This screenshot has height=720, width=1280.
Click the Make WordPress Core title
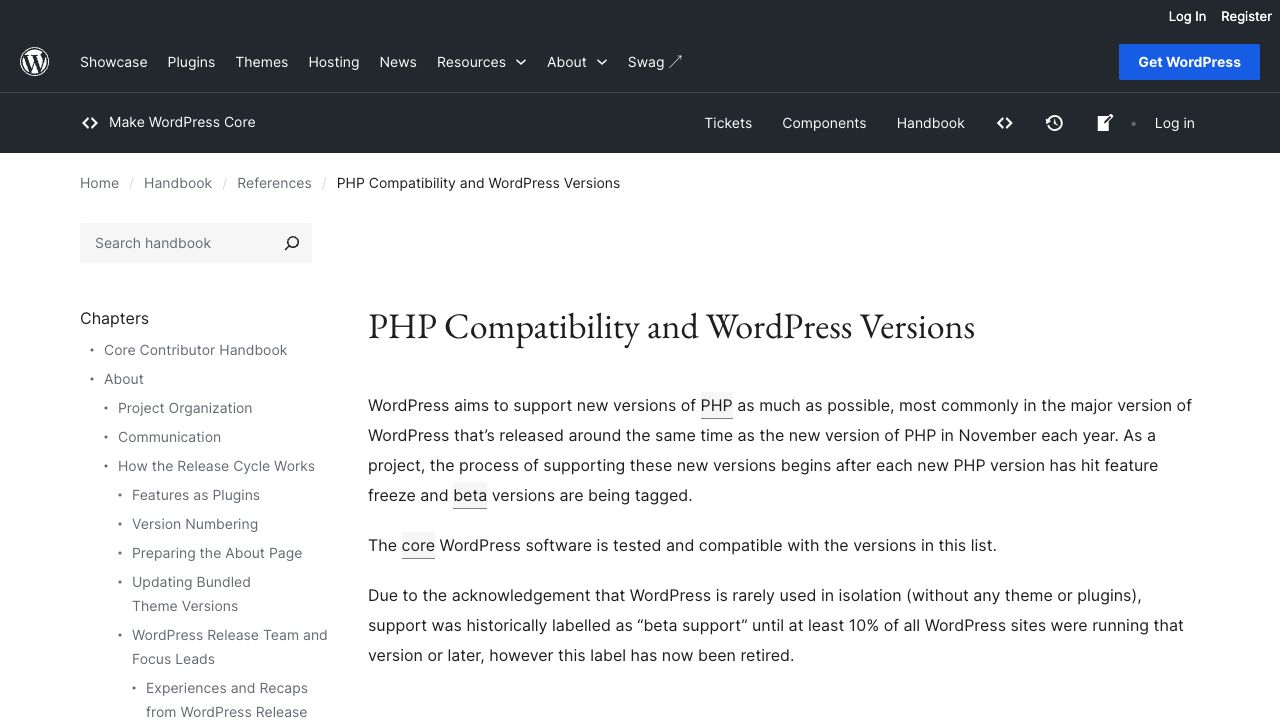pos(182,122)
